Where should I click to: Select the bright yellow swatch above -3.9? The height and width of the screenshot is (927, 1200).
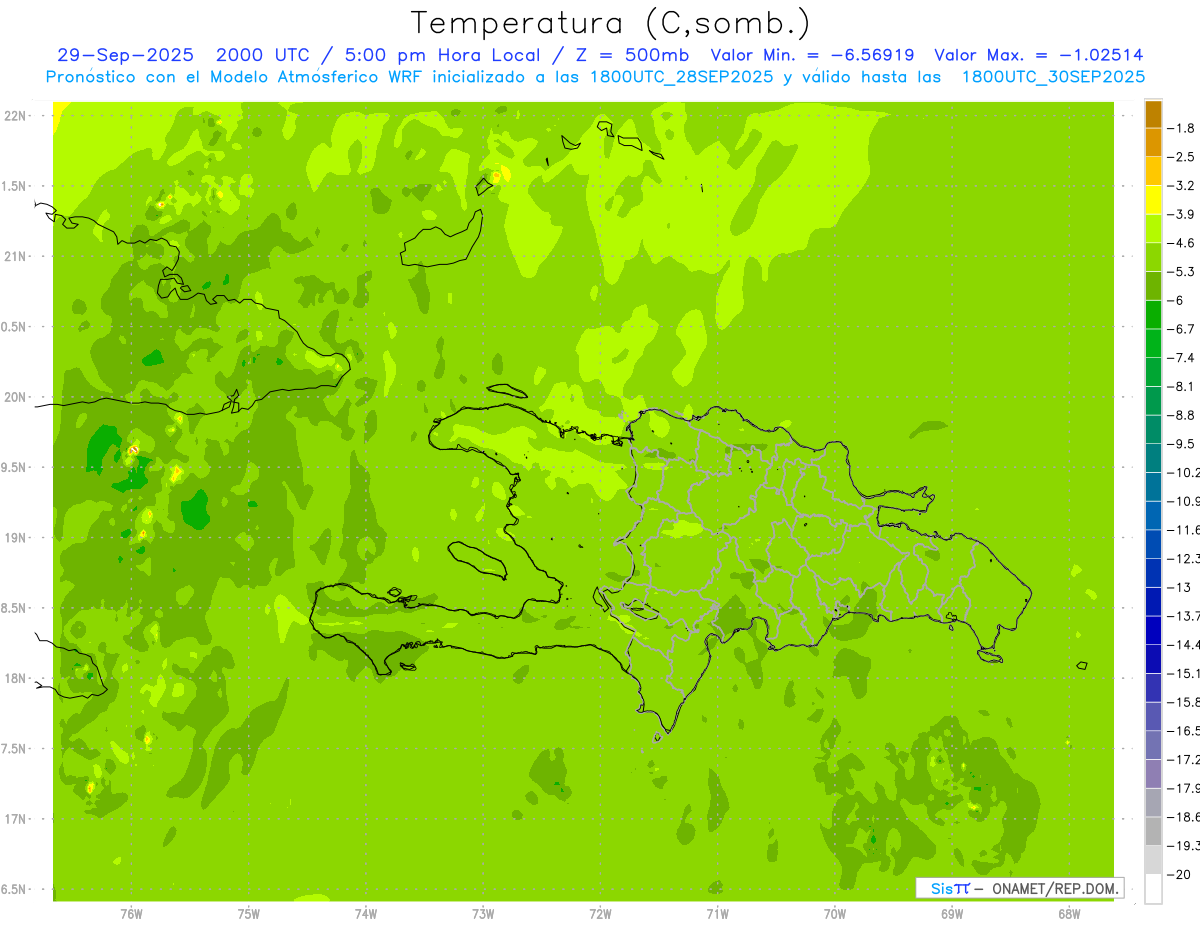pos(1153,200)
